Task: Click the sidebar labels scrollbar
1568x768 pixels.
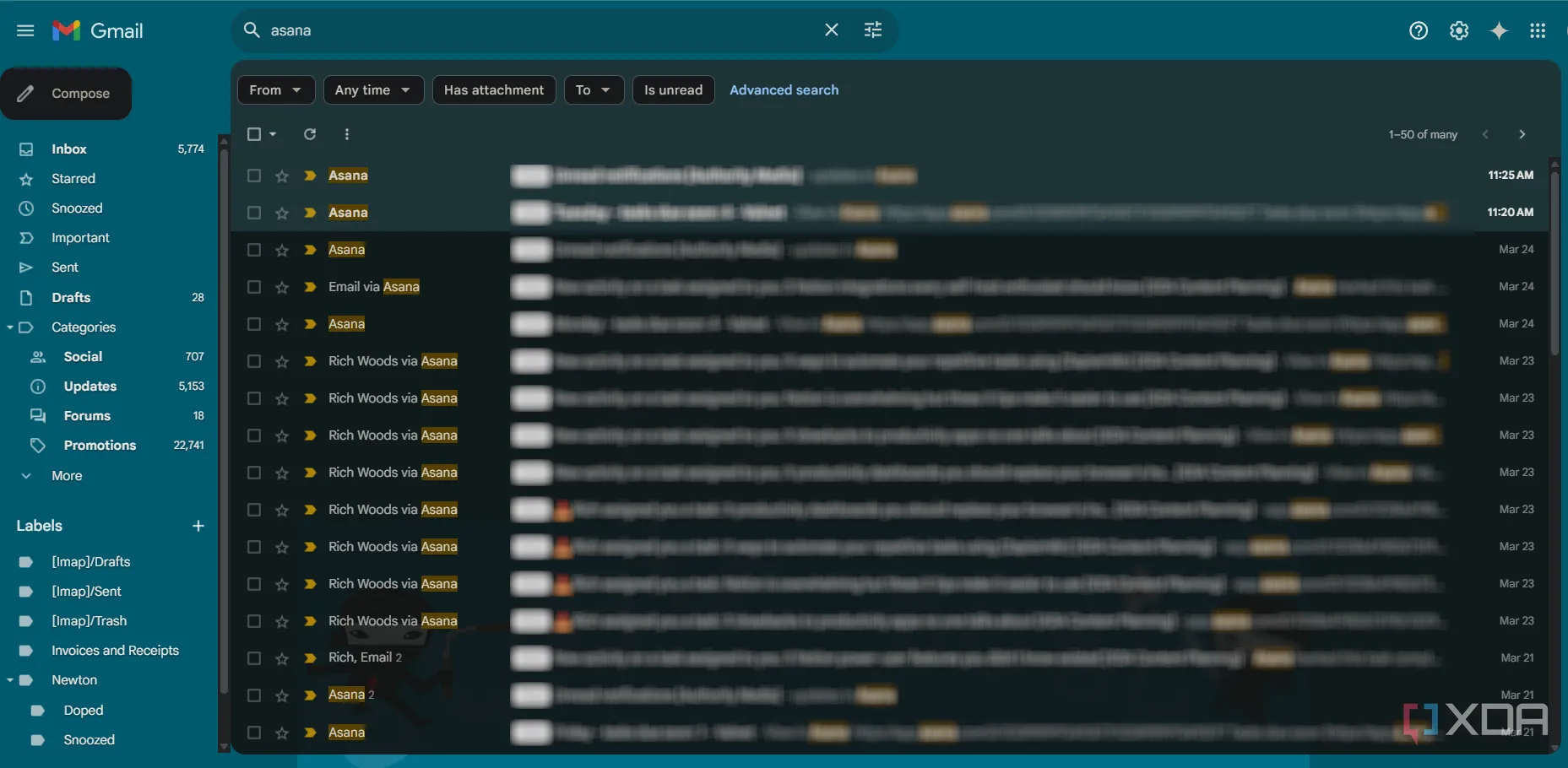Action: pyautogui.click(x=224, y=422)
